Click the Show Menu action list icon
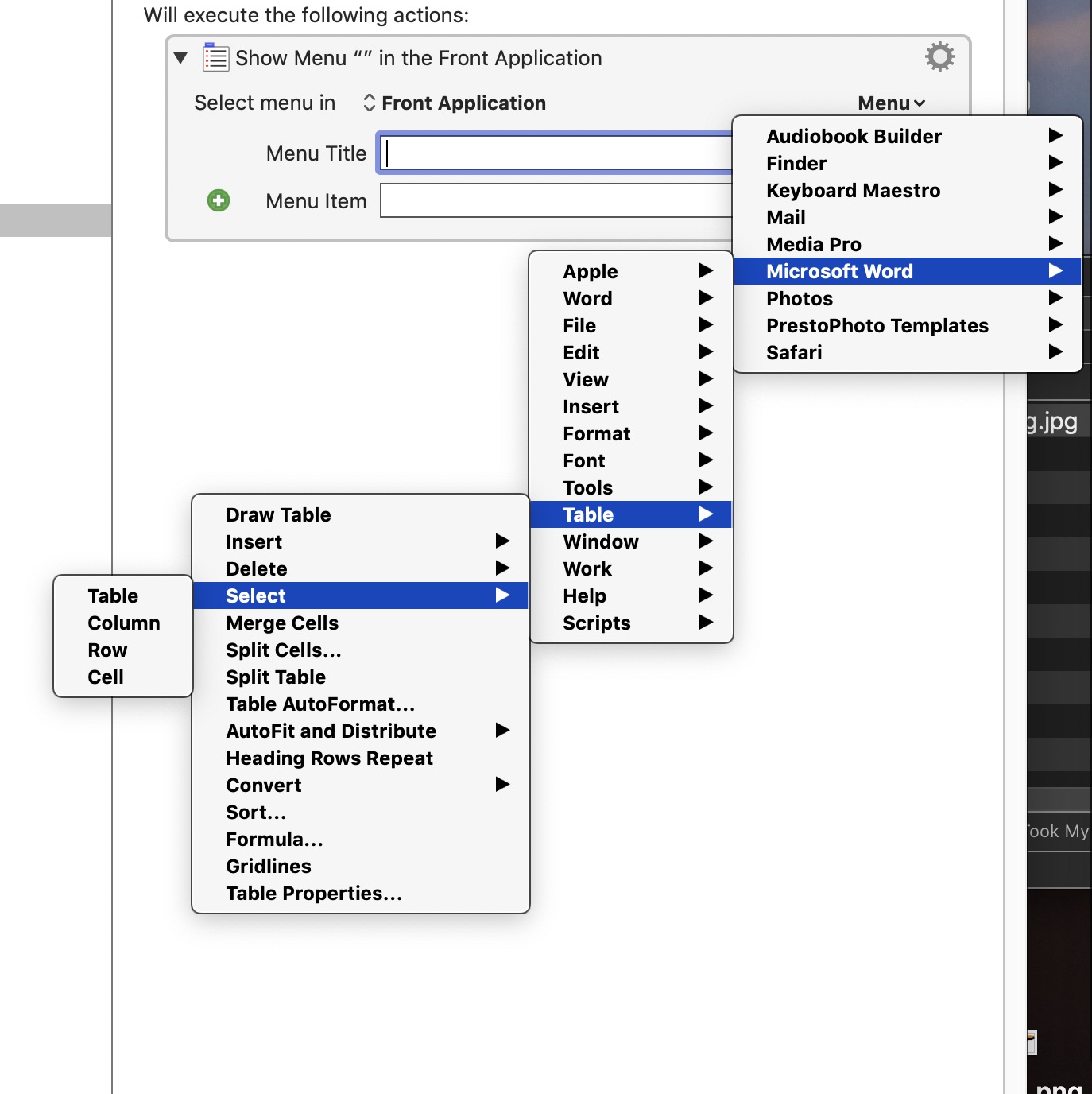Viewport: 1092px width, 1094px height. (x=215, y=57)
